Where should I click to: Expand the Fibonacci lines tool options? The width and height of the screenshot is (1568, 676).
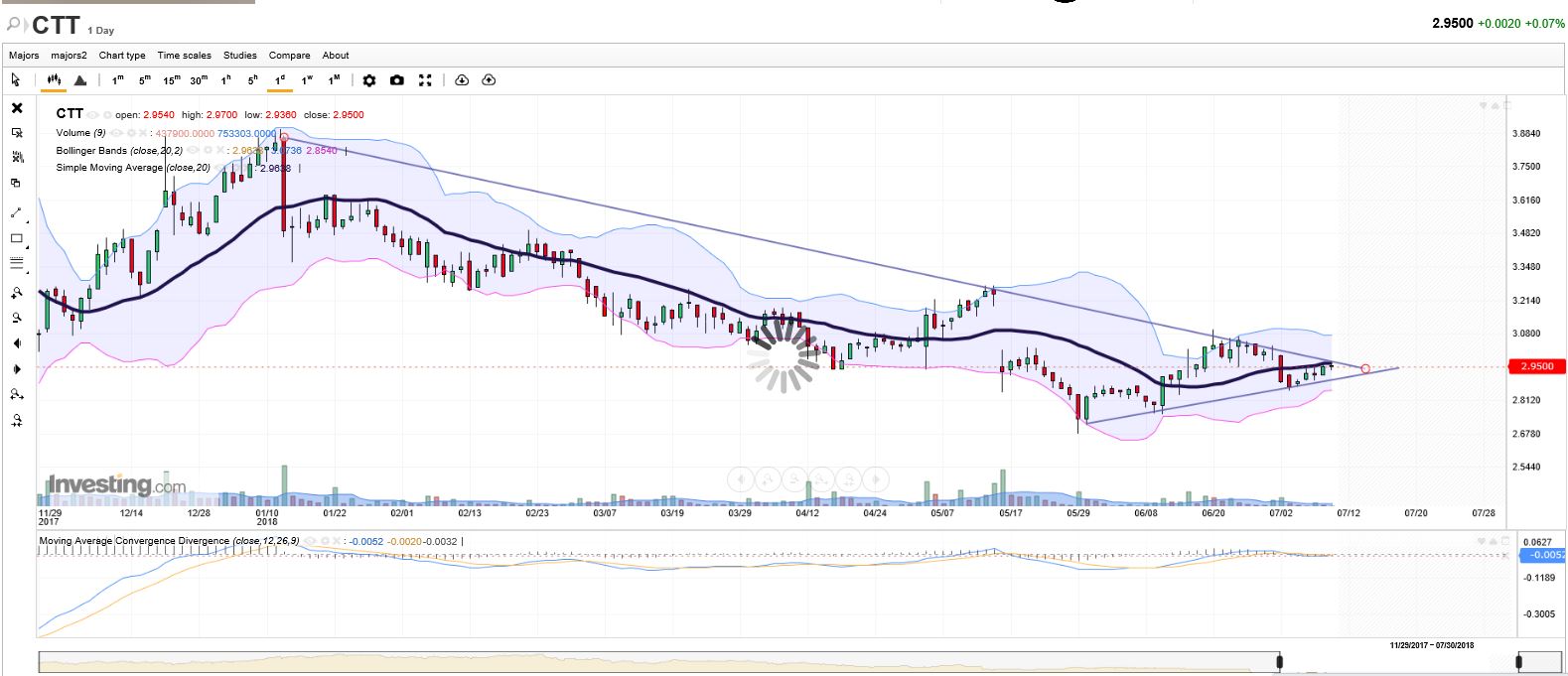click(x=27, y=271)
